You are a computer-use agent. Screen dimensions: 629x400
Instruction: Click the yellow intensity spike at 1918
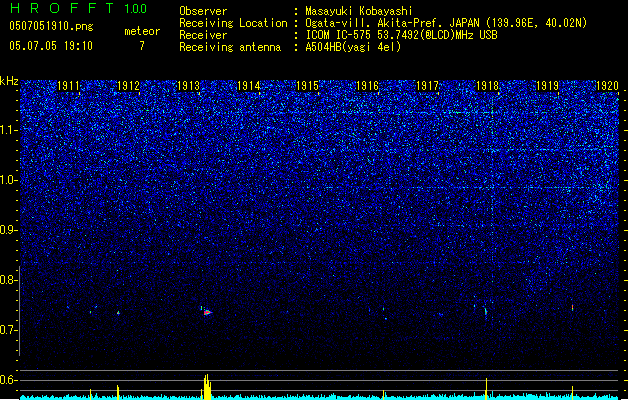[x=487, y=389]
